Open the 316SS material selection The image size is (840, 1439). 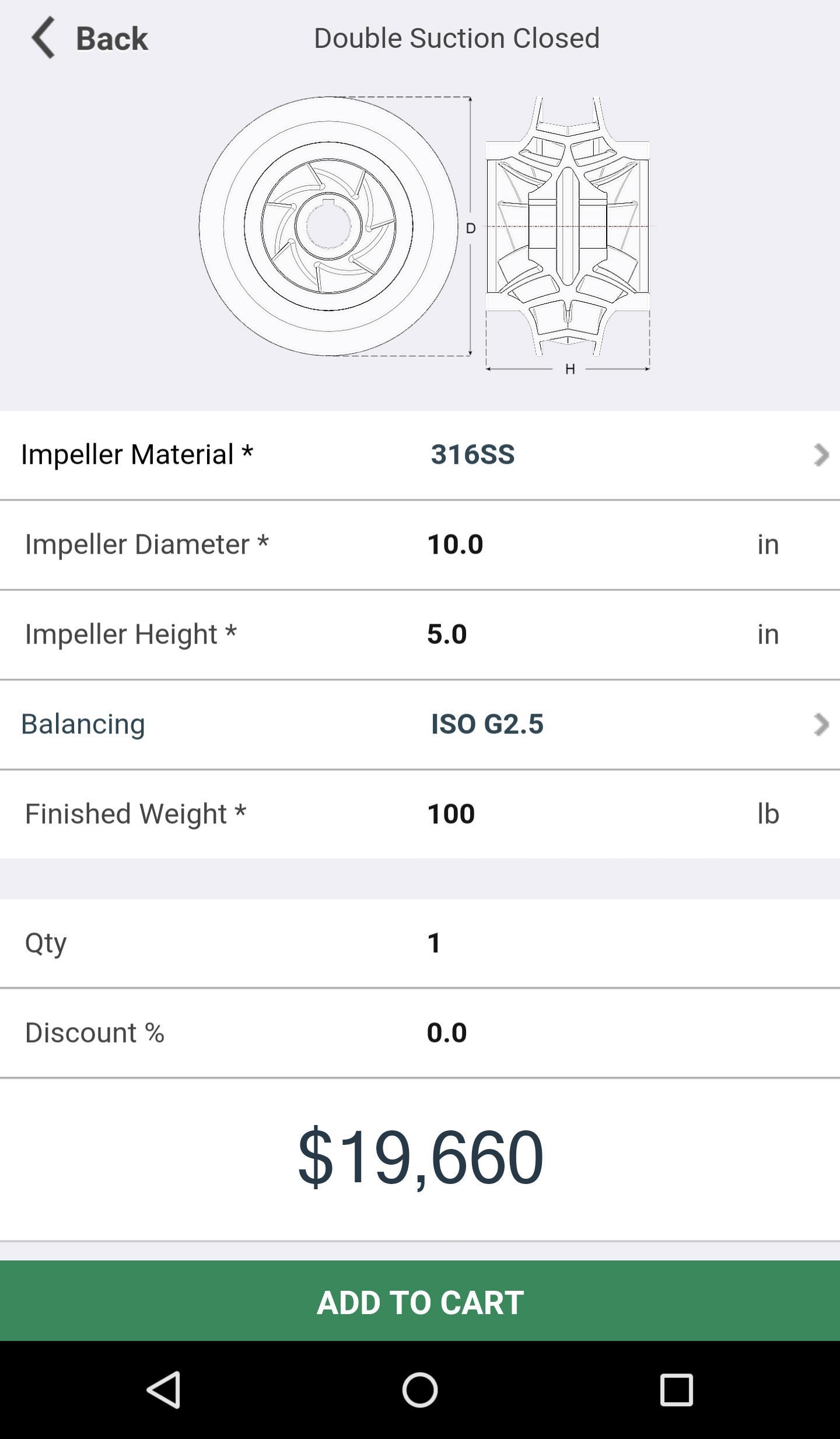473,455
